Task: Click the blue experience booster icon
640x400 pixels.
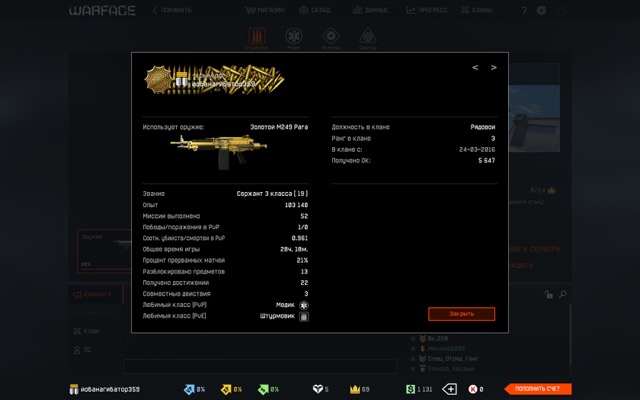Action: click(x=187, y=388)
